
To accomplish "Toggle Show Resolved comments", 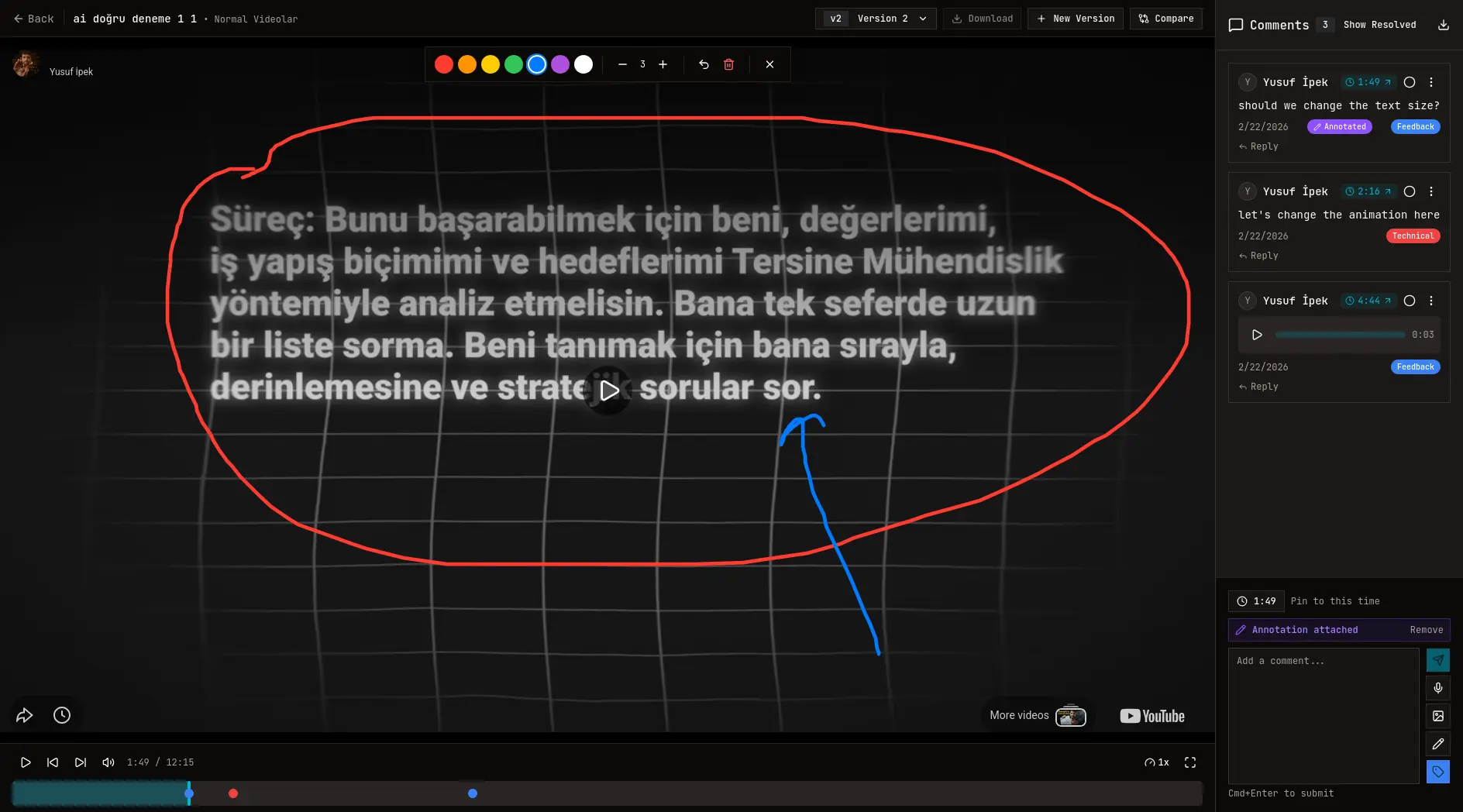I will point(1379,25).
